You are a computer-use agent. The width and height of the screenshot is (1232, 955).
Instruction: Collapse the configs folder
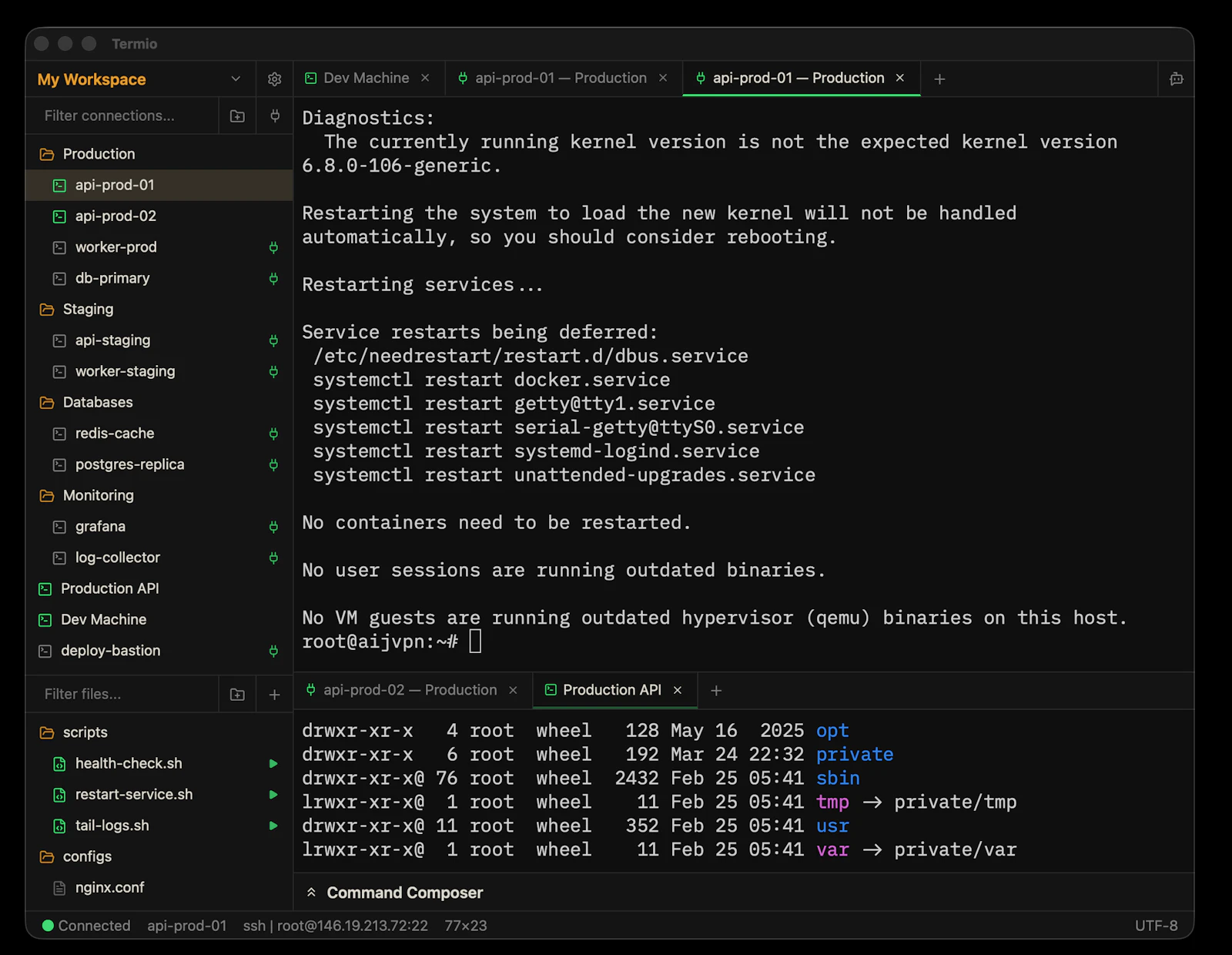pos(159,856)
